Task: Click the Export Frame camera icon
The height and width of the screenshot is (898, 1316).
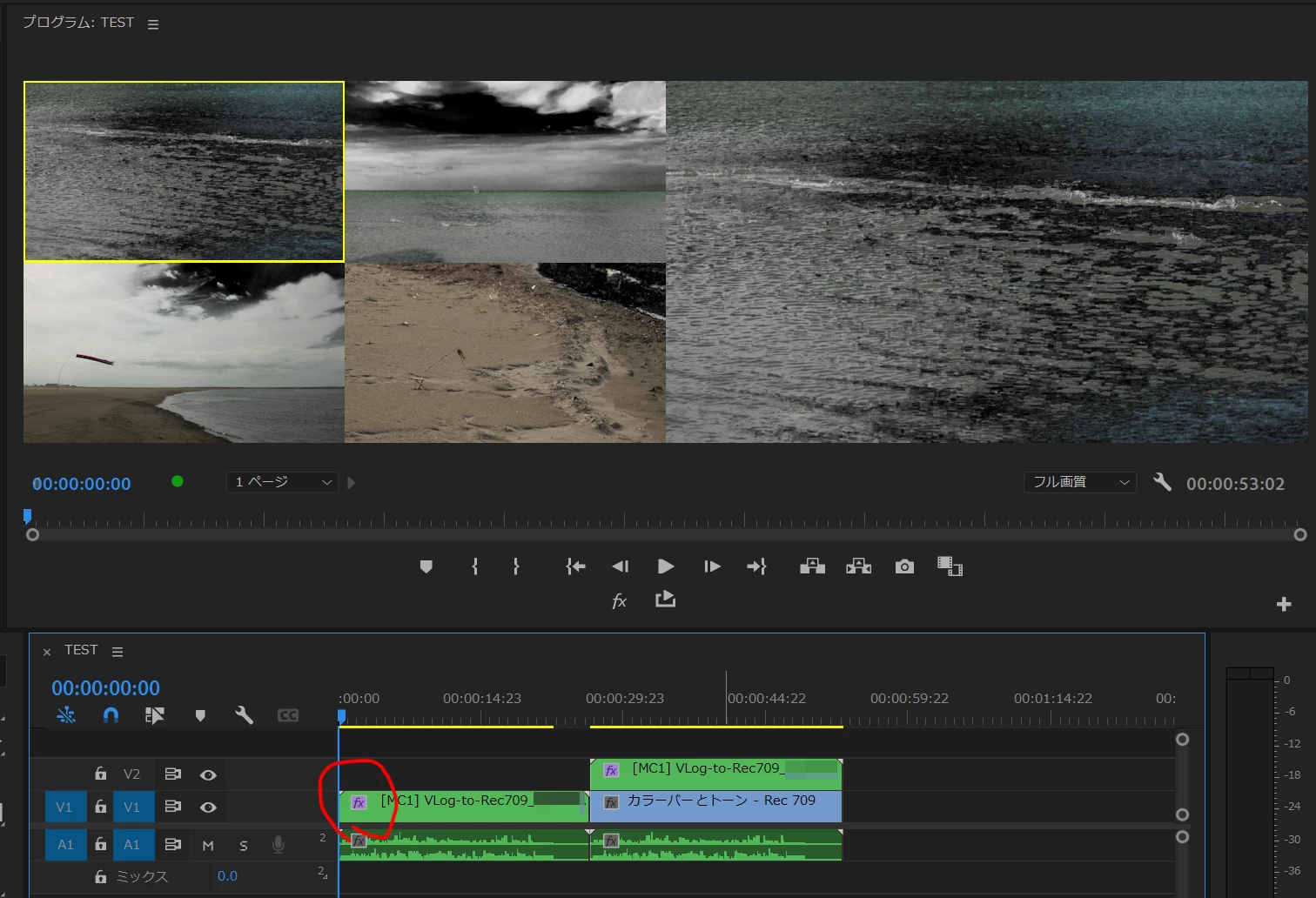Action: click(x=904, y=566)
